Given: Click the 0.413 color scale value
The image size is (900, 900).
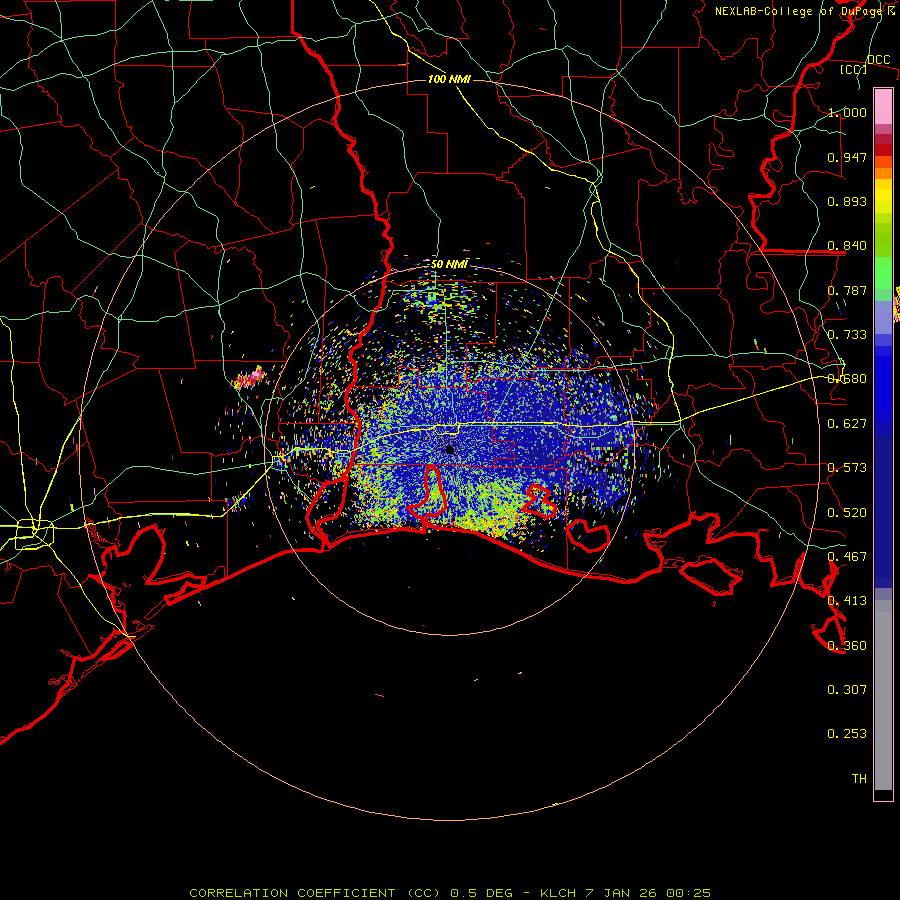Looking at the screenshot, I should tap(847, 601).
